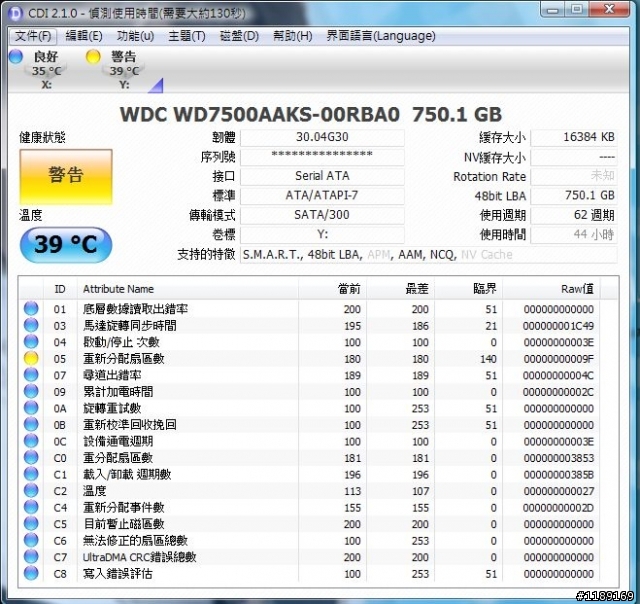Click the serial number field with asterisks
The height and width of the screenshot is (604, 640).
click(x=322, y=157)
